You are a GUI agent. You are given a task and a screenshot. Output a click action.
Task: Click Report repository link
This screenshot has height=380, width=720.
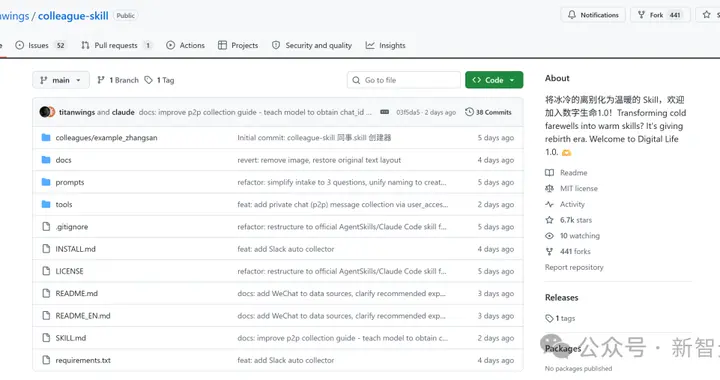coord(574,267)
